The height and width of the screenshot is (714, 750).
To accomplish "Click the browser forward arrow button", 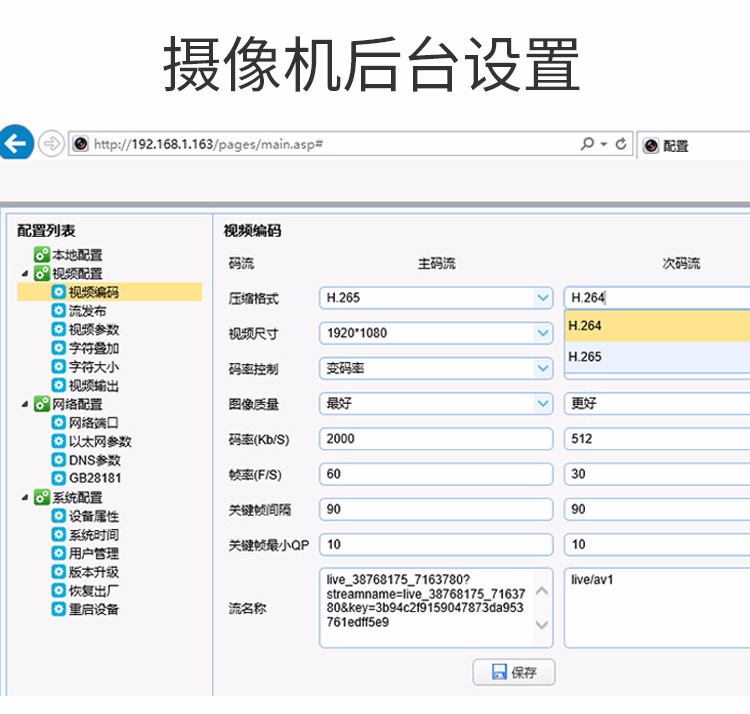I will tap(50, 144).
